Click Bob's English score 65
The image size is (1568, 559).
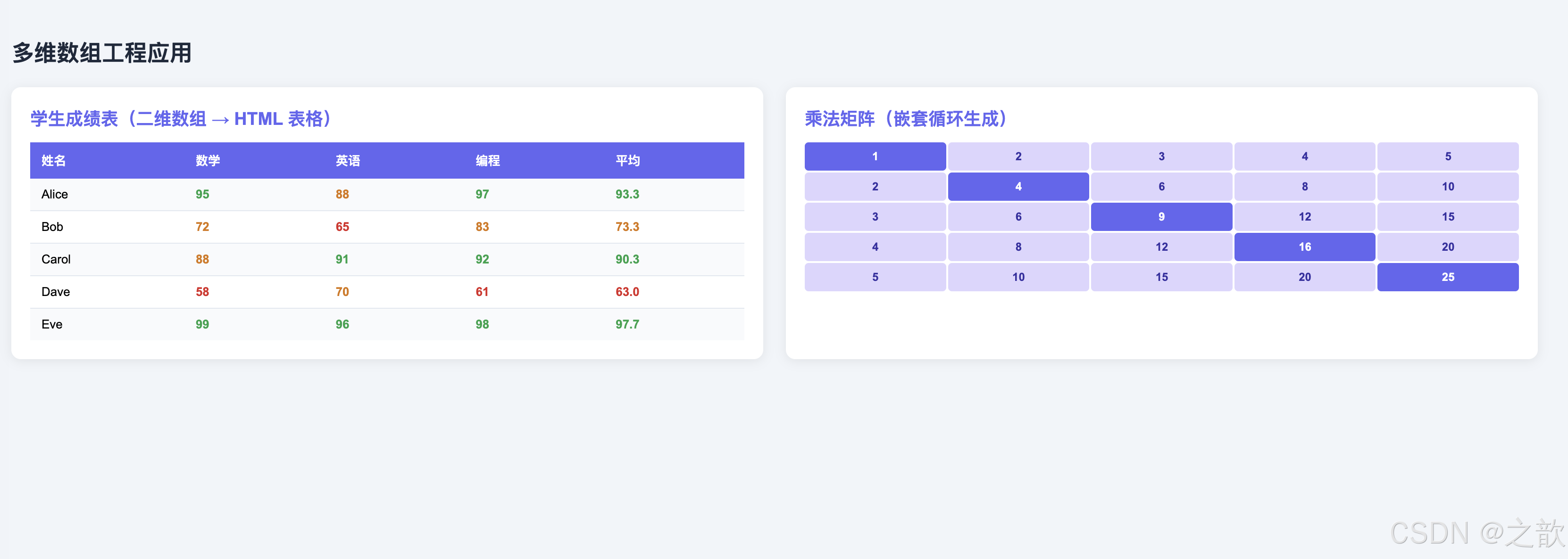coord(342,227)
